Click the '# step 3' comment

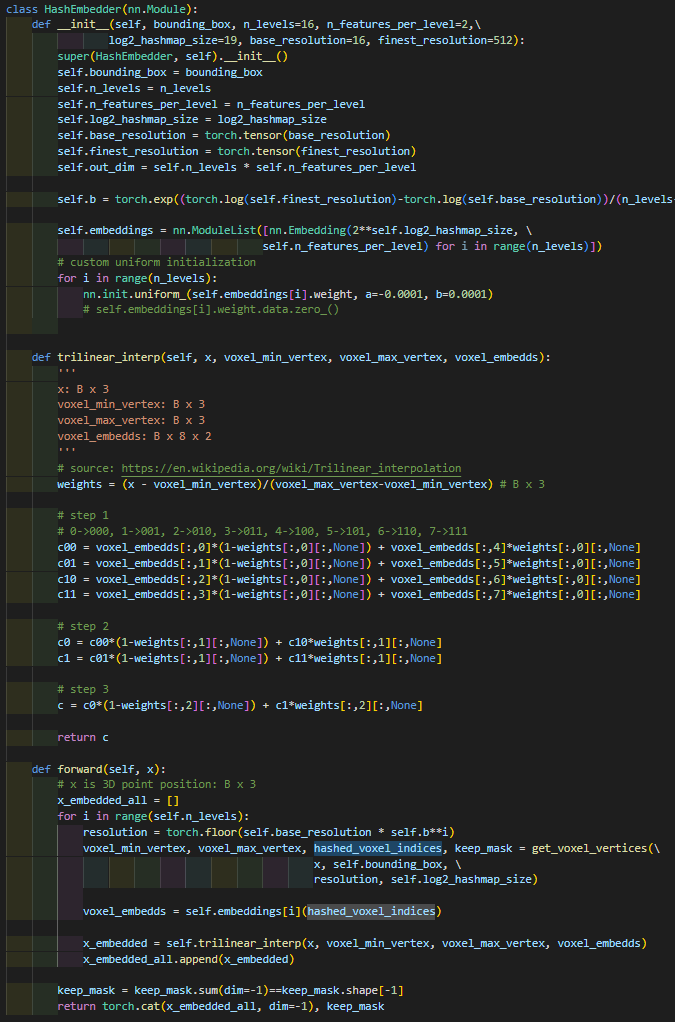coord(83,690)
